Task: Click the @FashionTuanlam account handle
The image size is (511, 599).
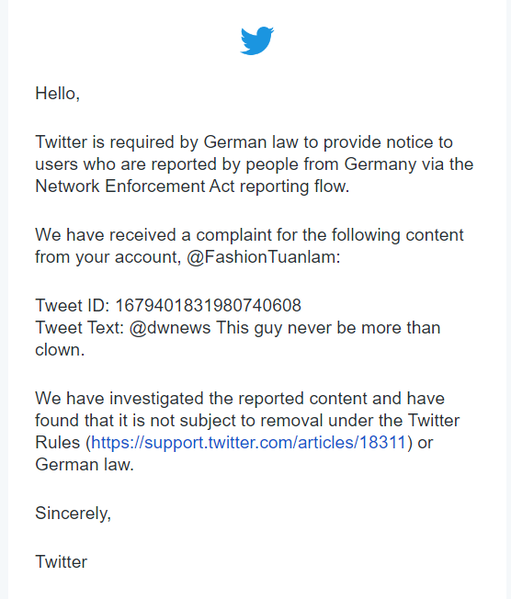Action: [x=263, y=257]
